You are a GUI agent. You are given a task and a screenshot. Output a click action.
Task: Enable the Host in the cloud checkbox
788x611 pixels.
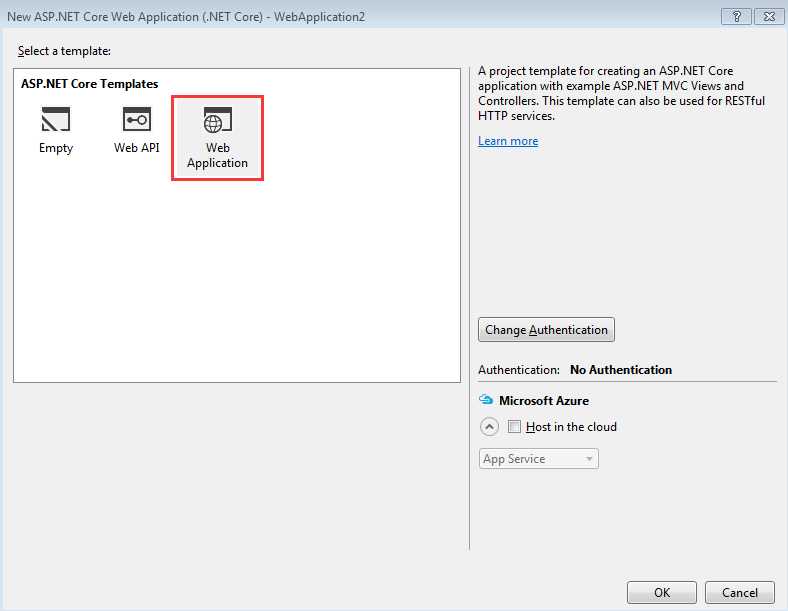coord(514,427)
